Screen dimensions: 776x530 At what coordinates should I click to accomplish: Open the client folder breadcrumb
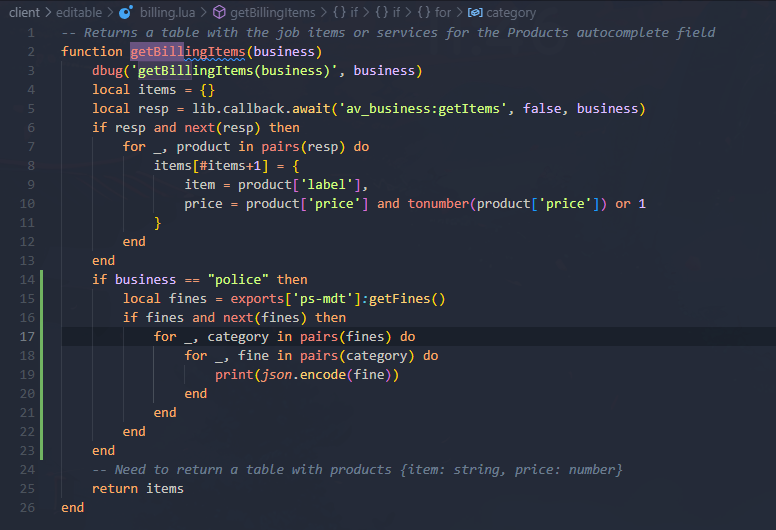(x=25, y=13)
